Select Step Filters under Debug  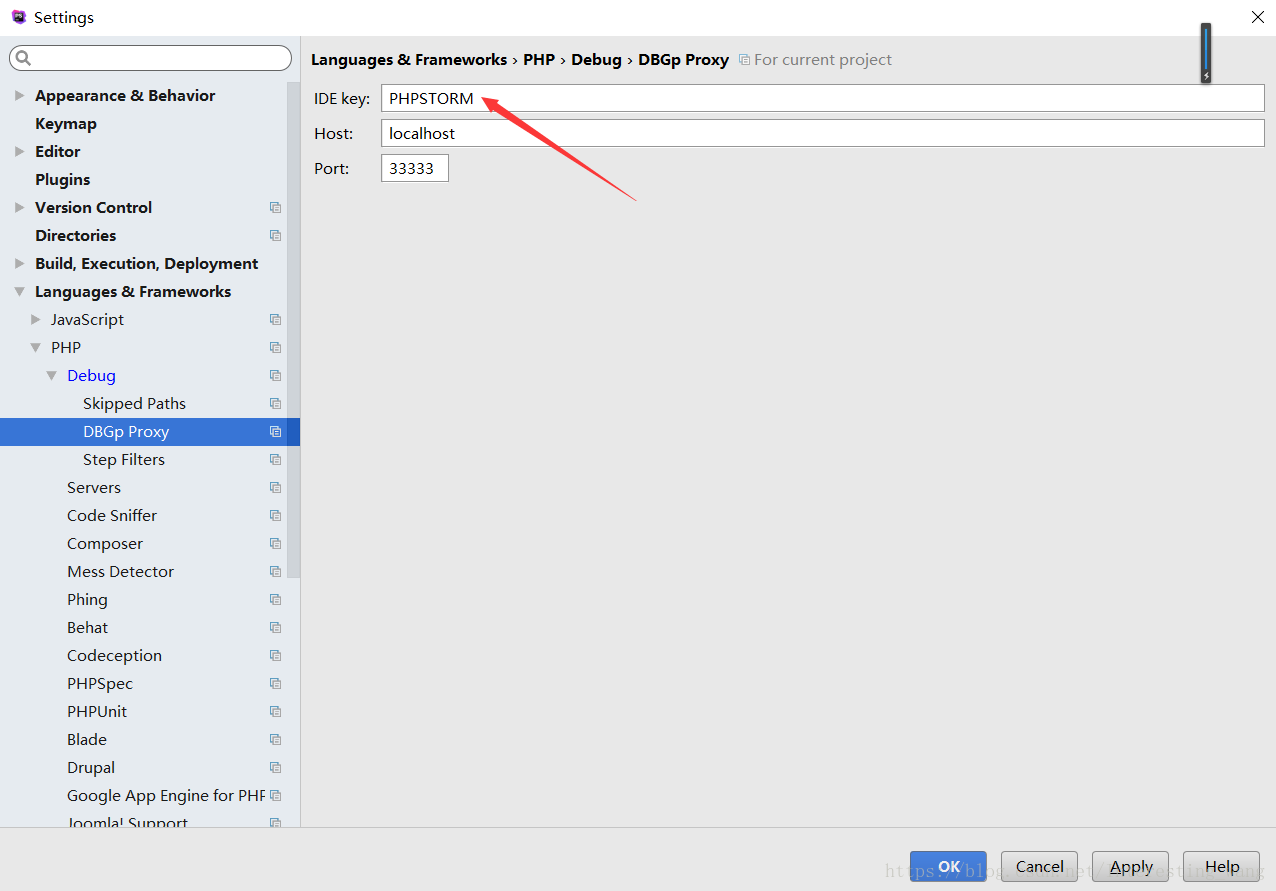pos(124,460)
